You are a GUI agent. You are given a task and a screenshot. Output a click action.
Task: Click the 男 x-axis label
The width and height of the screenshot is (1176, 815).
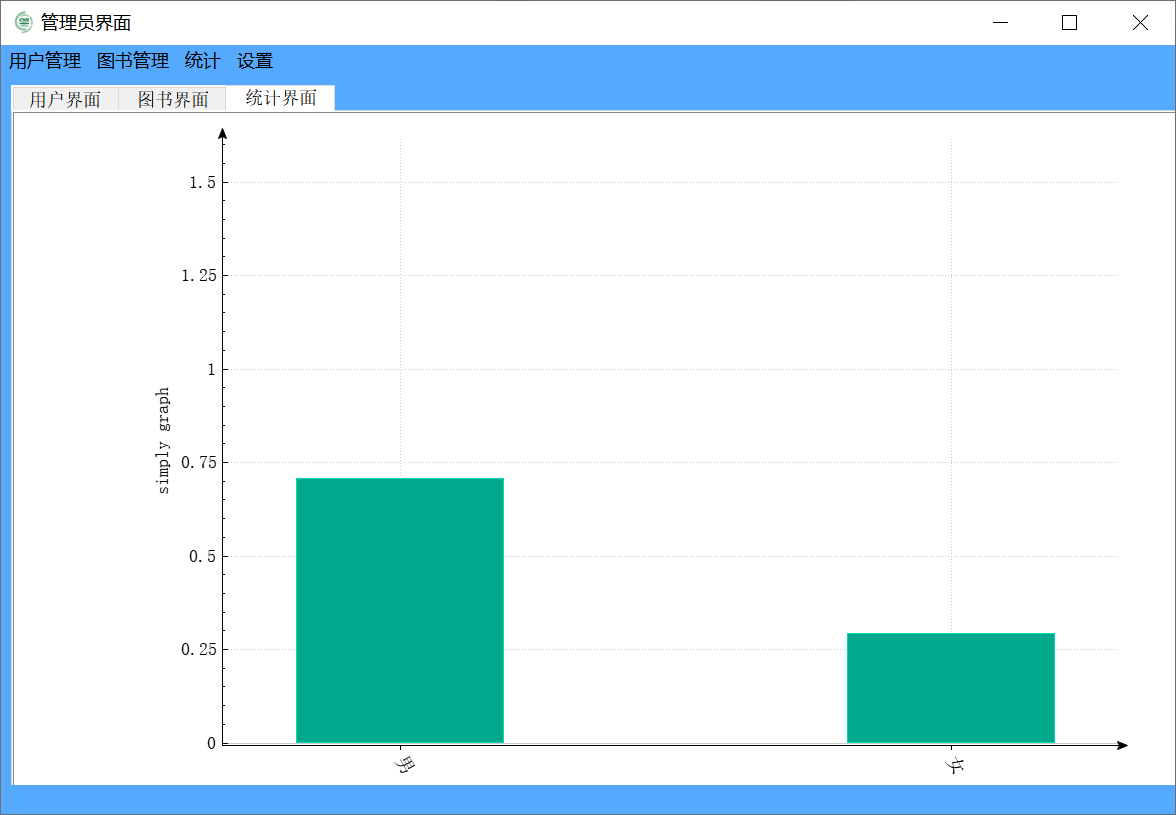pos(406,765)
